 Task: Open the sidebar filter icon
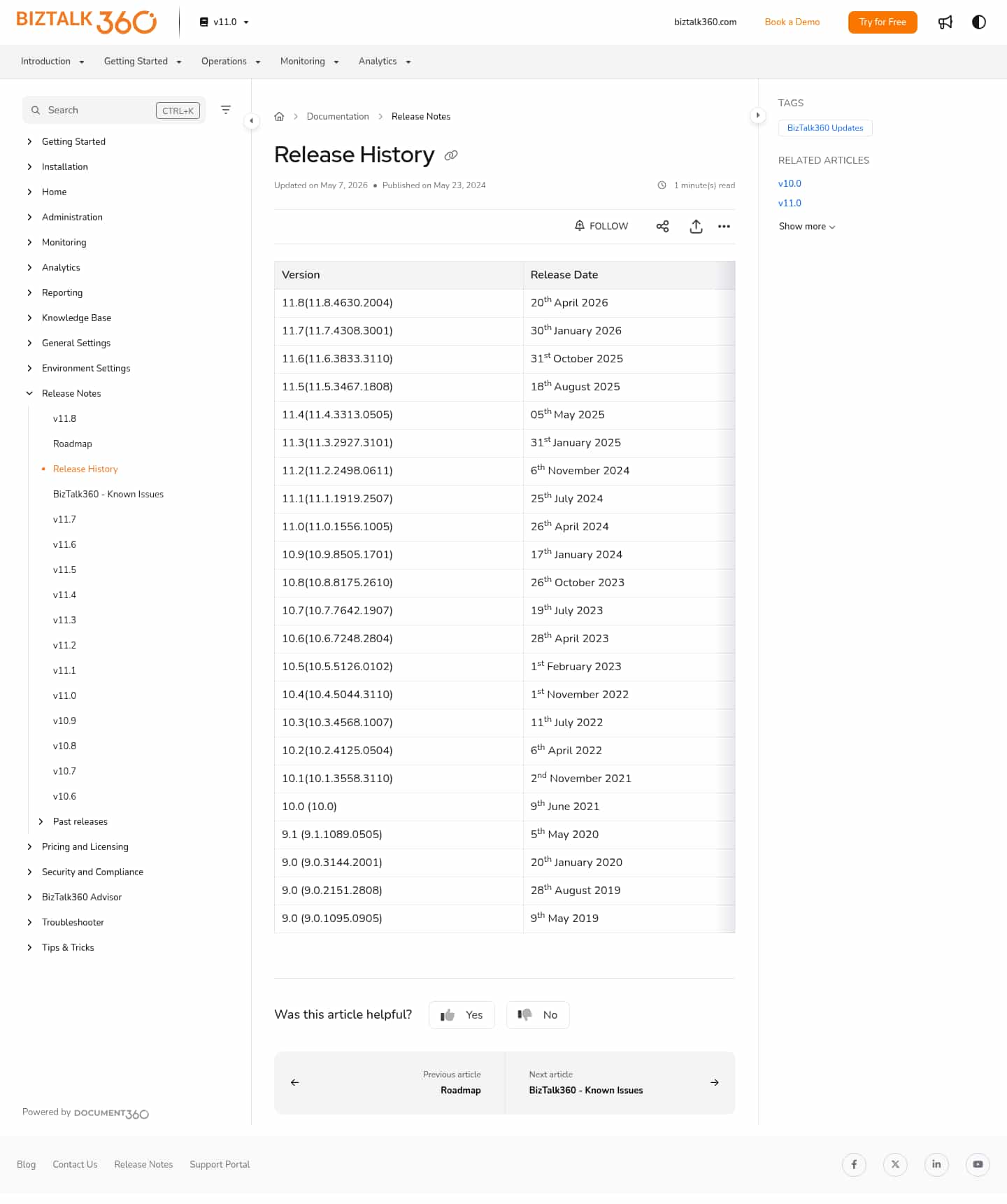click(x=226, y=110)
